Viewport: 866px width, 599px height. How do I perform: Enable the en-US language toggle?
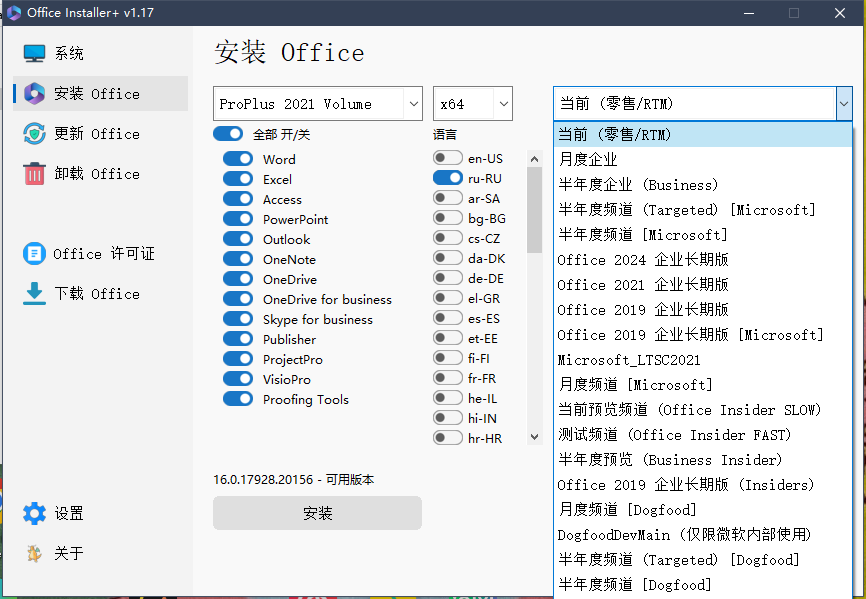click(x=448, y=158)
